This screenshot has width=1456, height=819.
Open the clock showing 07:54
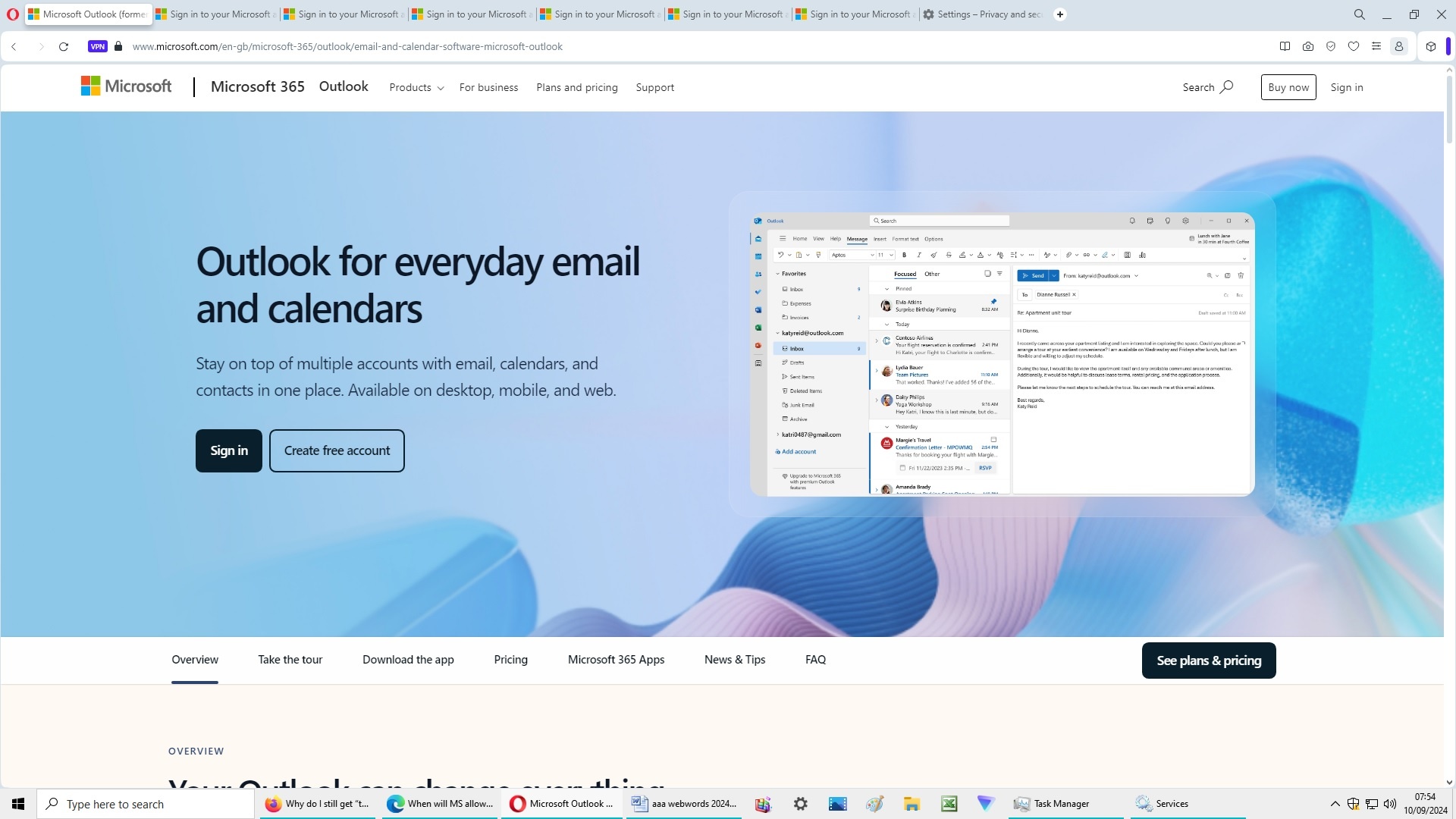pyautogui.click(x=1425, y=804)
